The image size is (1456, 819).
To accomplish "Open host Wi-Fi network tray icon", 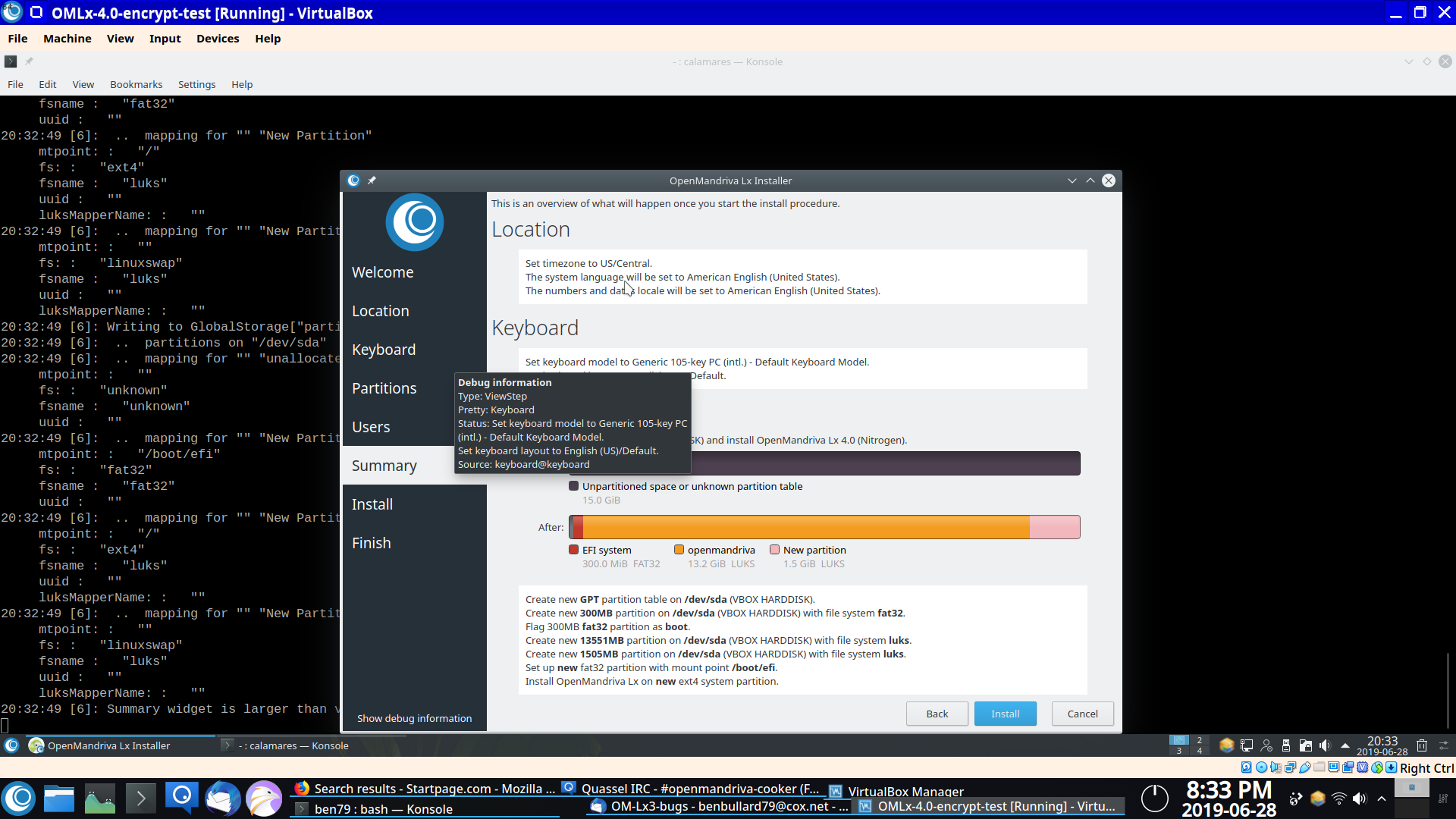I will tap(1339, 799).
